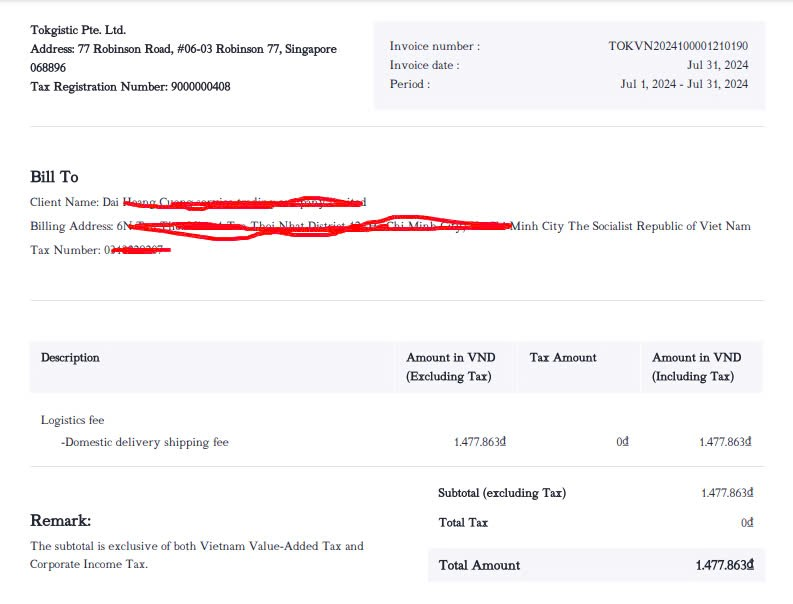Click the Bill To heading
The image size is (793, 604).
pos(54,177)
